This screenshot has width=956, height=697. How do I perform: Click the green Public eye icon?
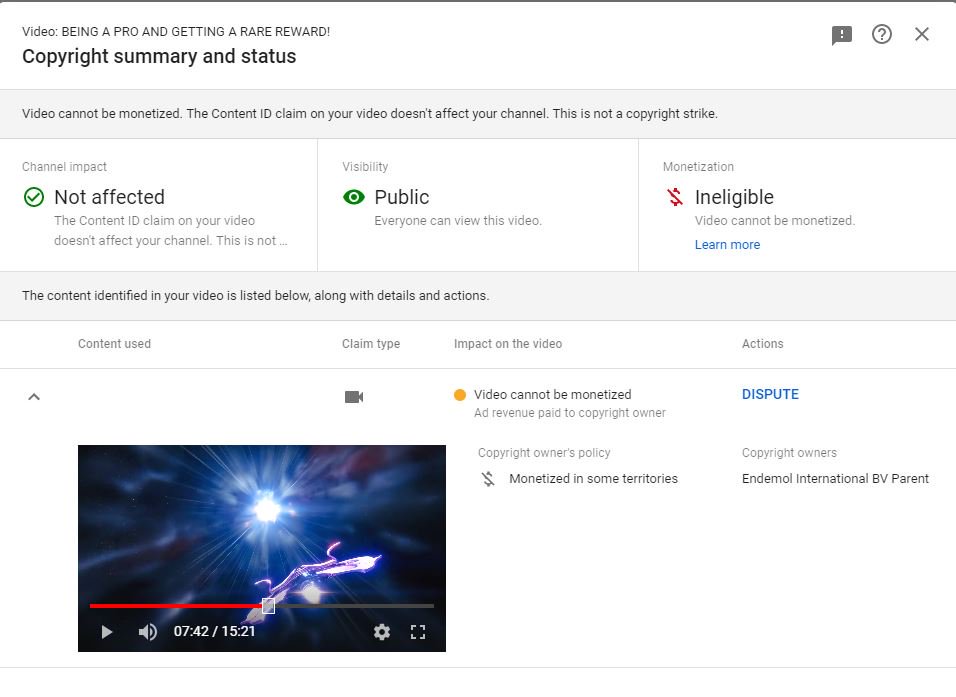click(x=354, y=197)
